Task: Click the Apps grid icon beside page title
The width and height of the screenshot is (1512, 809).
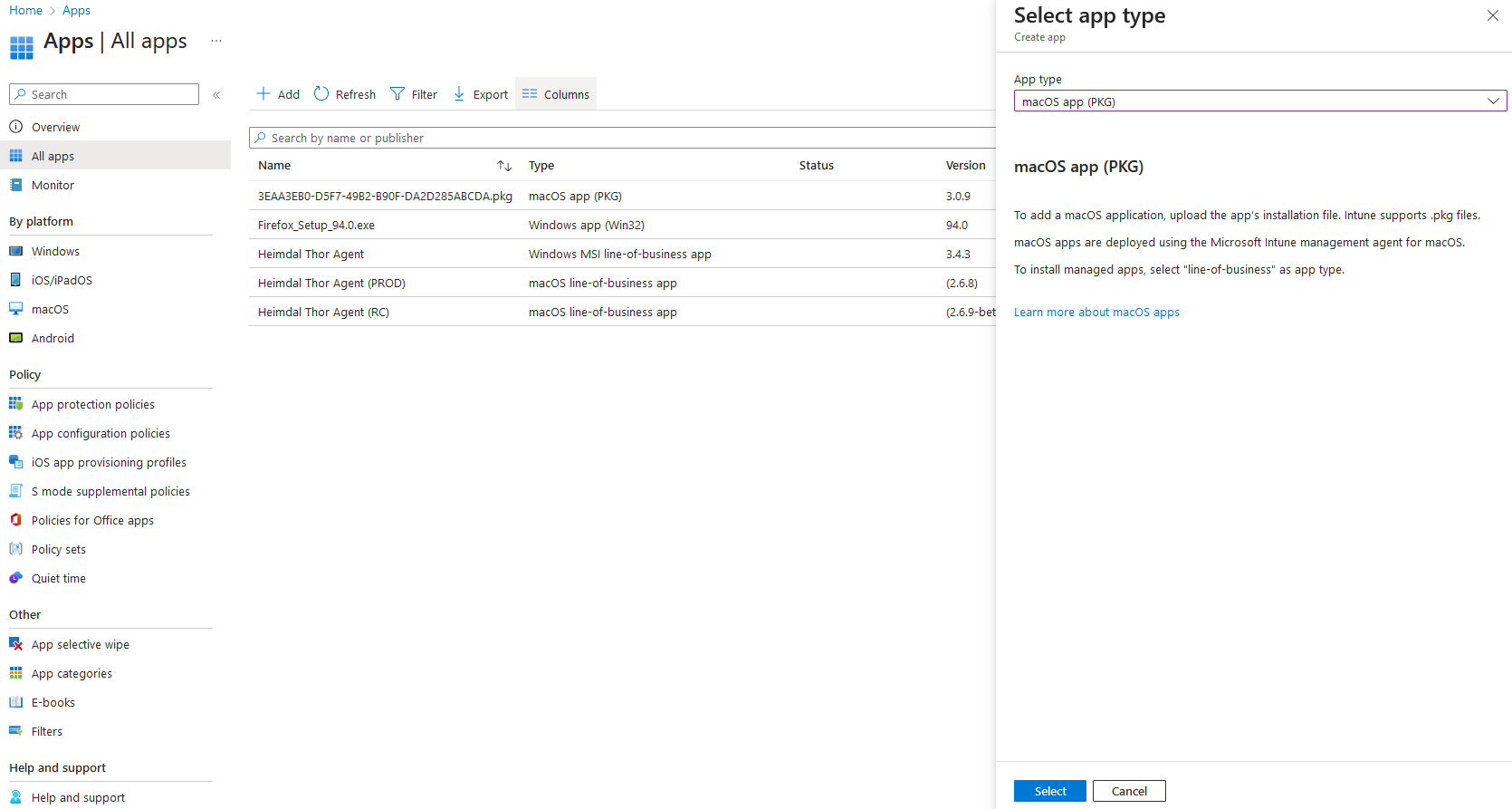Action: click(22, 47)
